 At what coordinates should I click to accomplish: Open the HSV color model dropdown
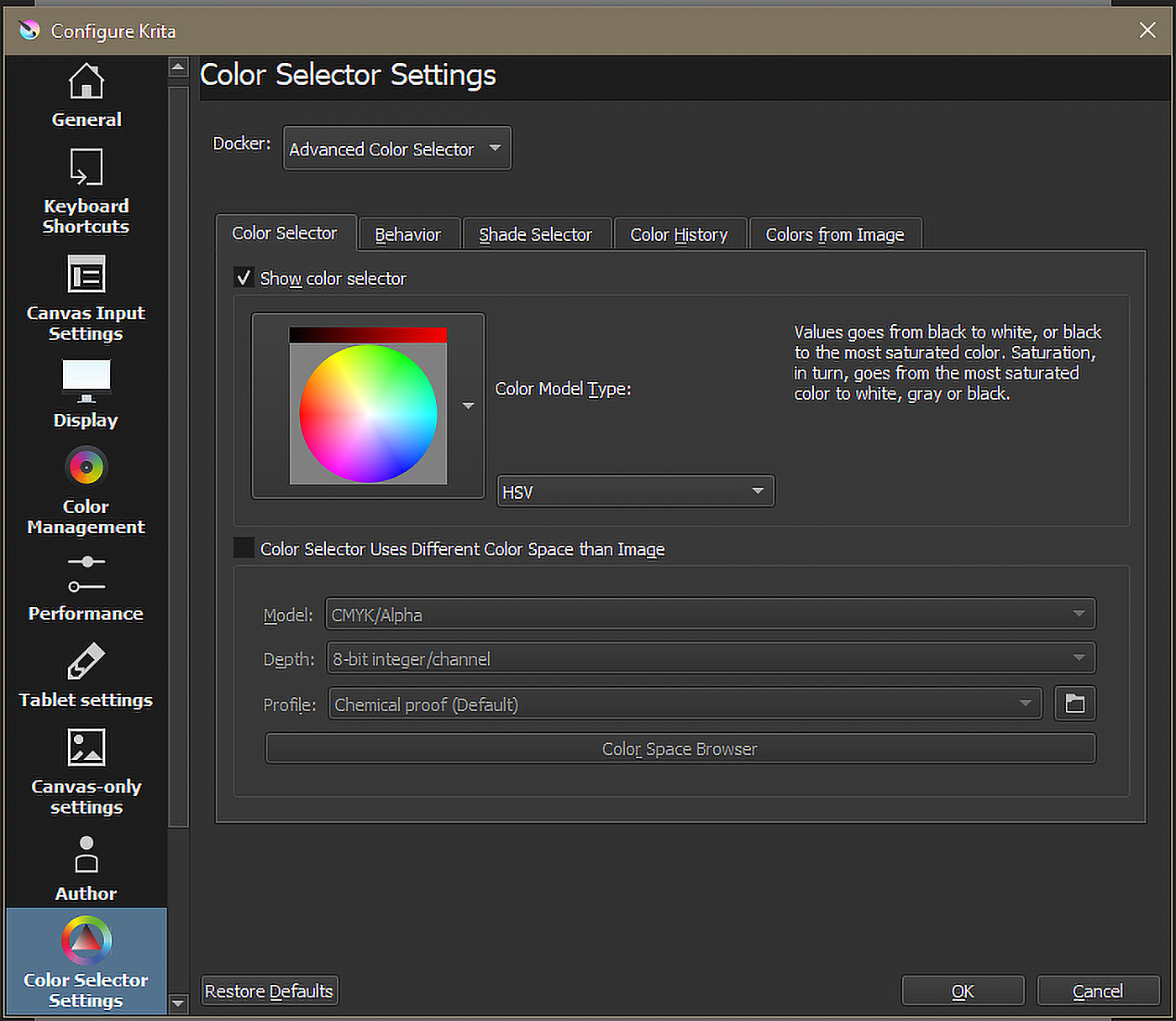636,491
